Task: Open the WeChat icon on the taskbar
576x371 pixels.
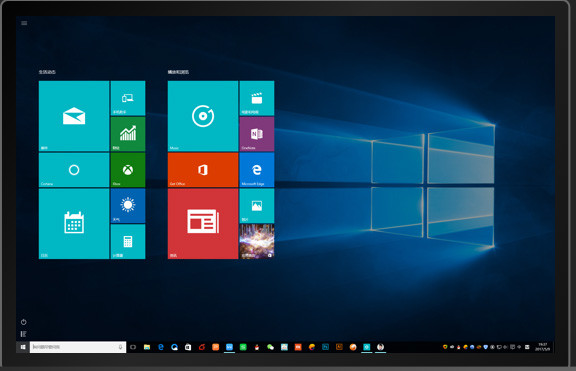Action: (x=270, y=347)
